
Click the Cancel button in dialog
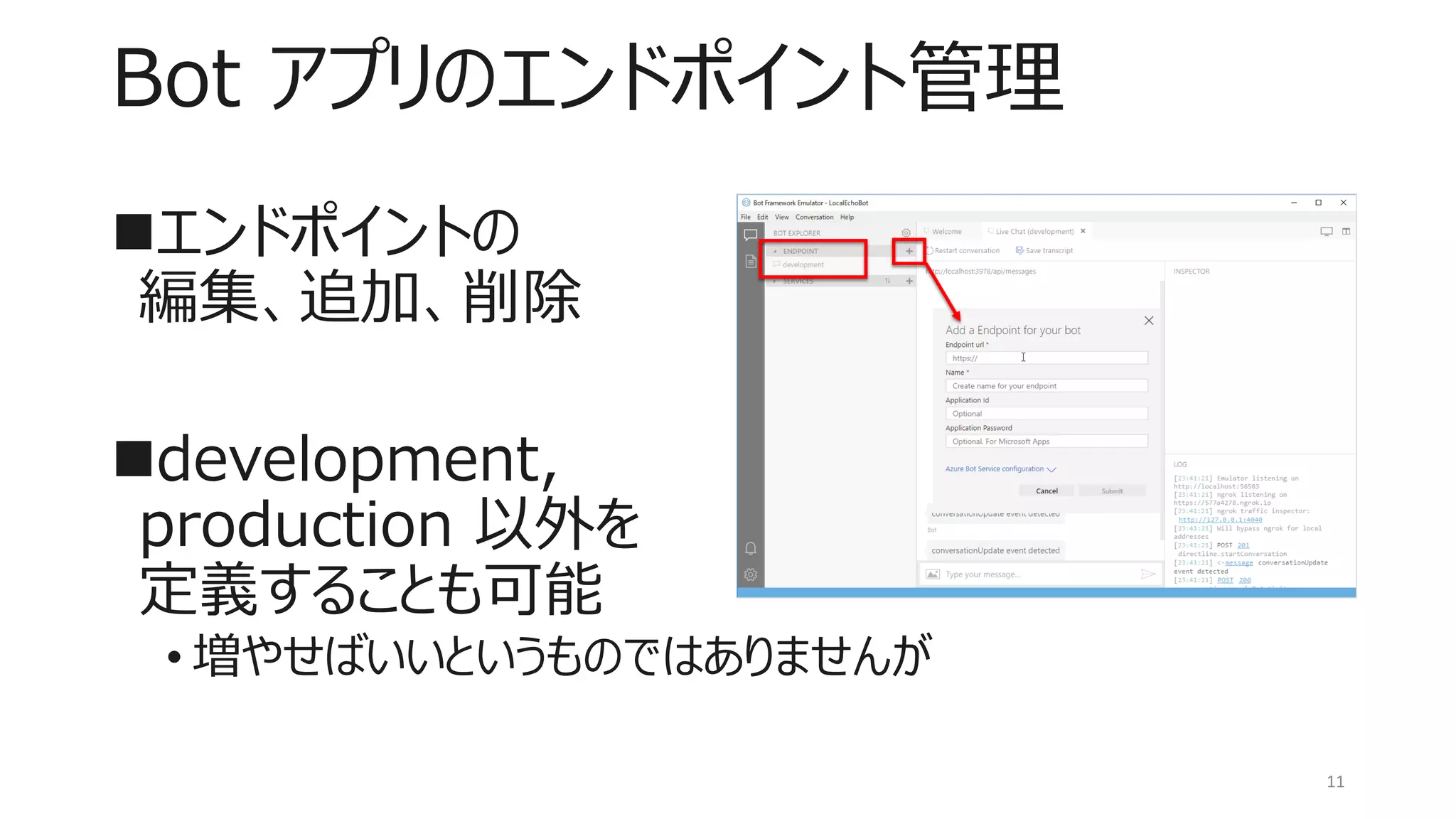(1046, 491)
